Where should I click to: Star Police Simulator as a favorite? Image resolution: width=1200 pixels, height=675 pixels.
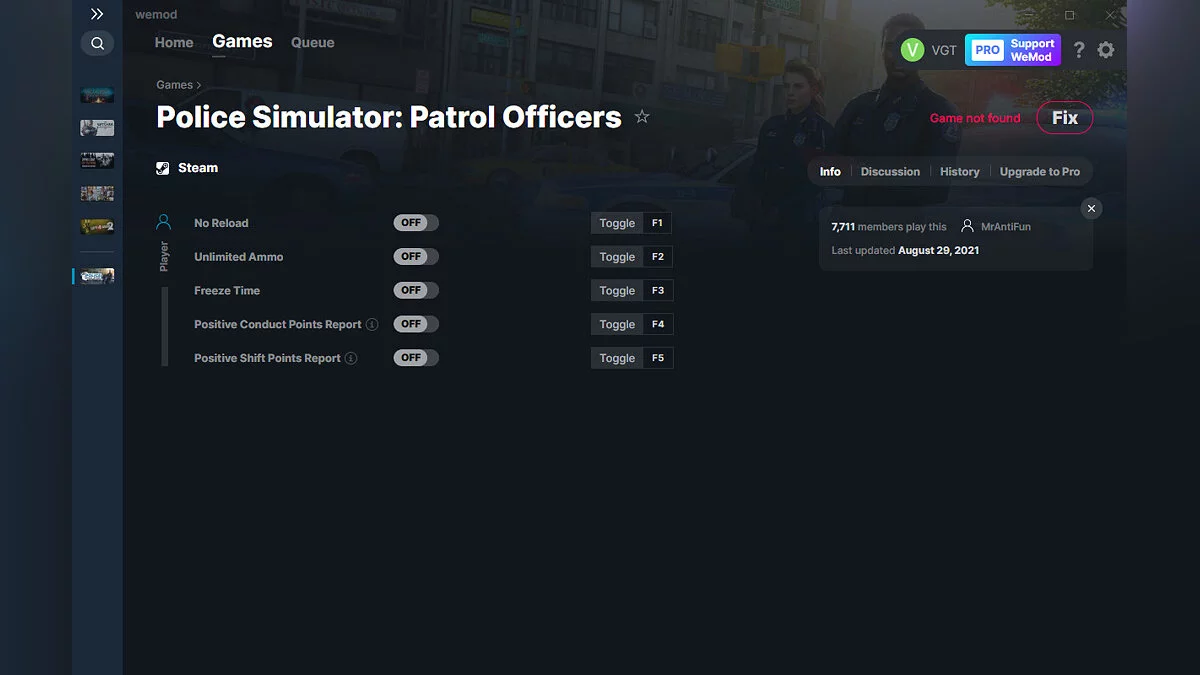(642, 116)
